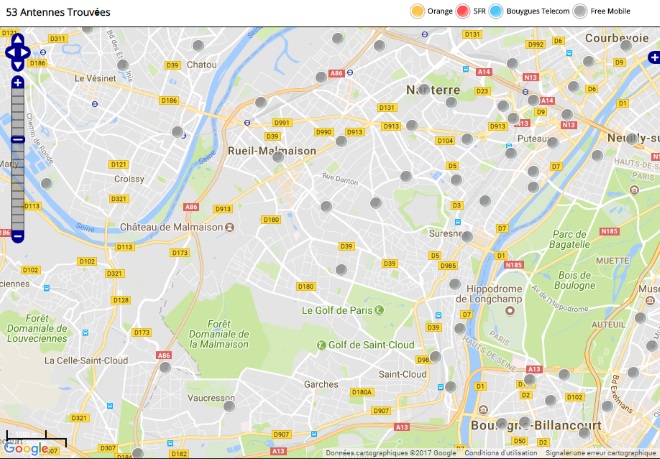Open the Google logo link
The image size is (660, 459).
click(x=26, y=448)
